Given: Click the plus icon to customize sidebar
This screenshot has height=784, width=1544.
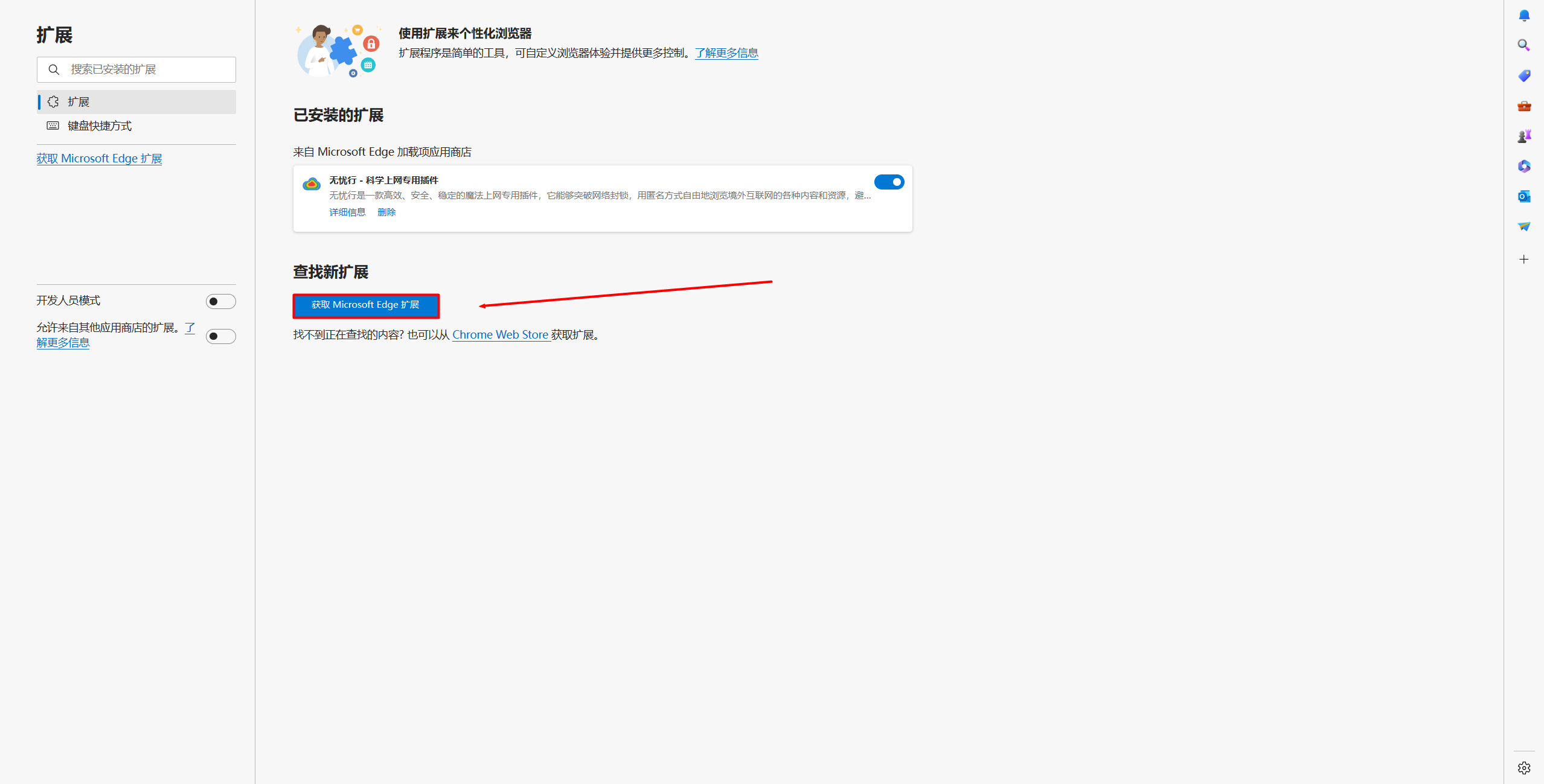Looking at the screenshot, I should [1523, 260].
